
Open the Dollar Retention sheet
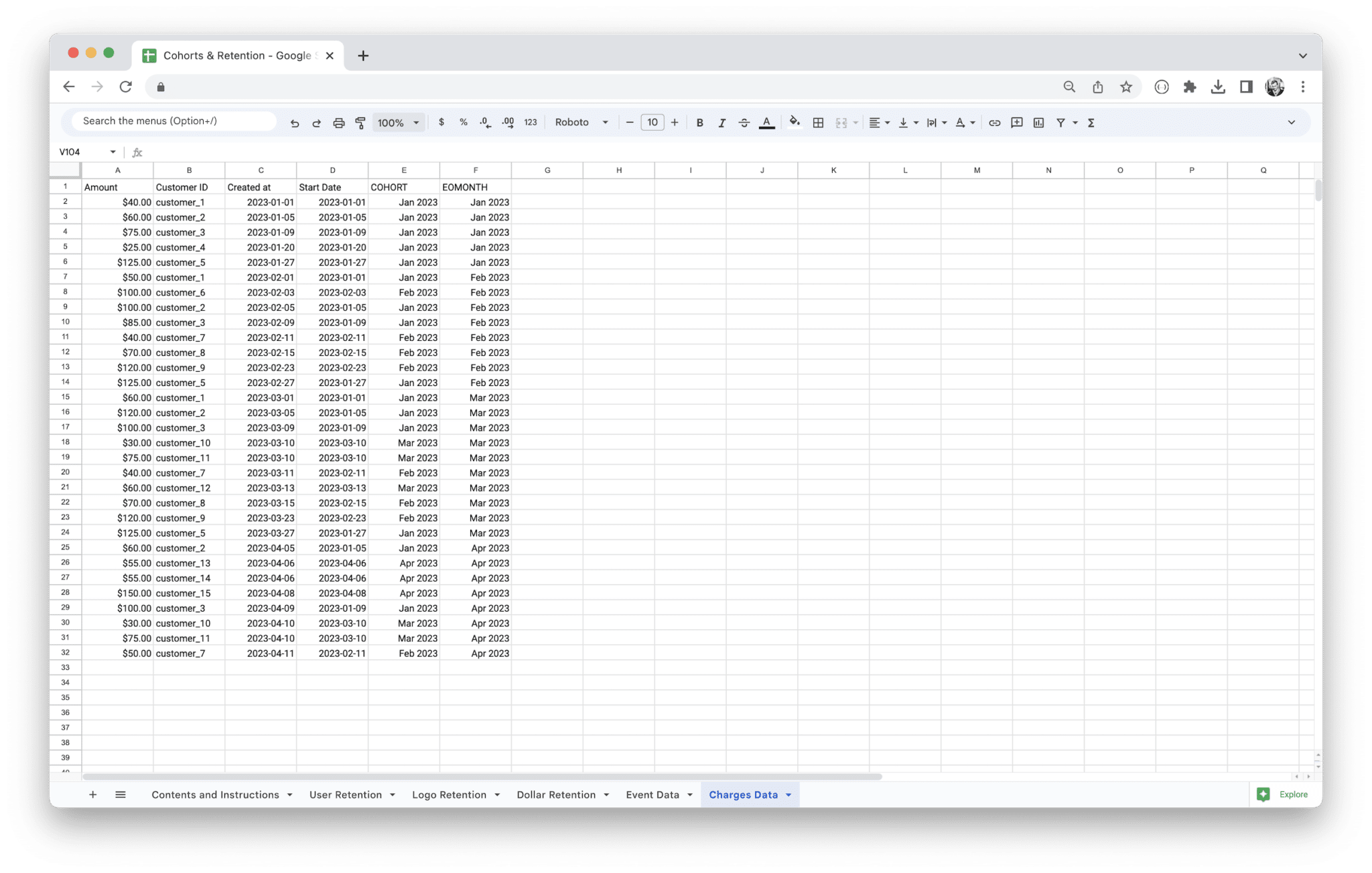pos(557,795)
